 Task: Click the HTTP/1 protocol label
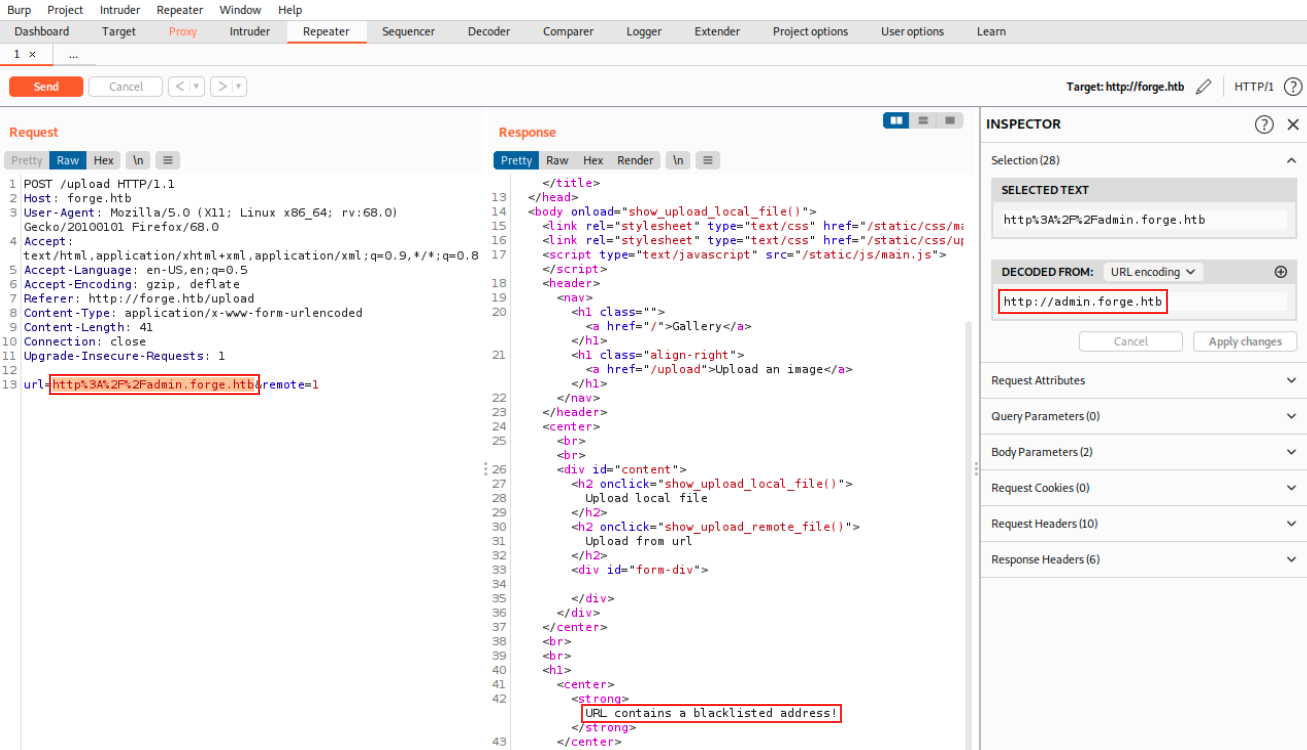point(1254,87)
